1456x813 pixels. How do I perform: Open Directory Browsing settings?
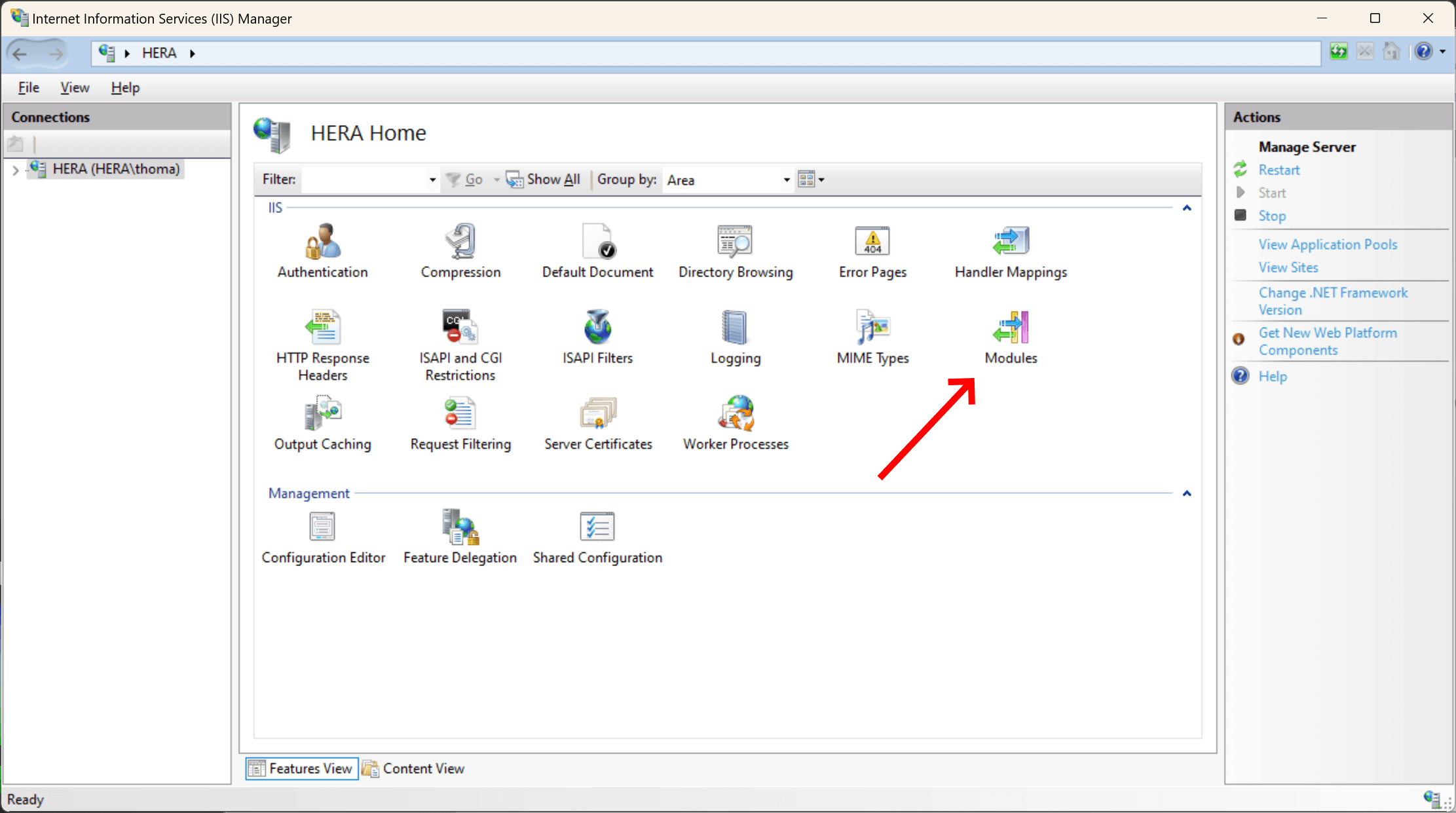click(x=736, y=251)
